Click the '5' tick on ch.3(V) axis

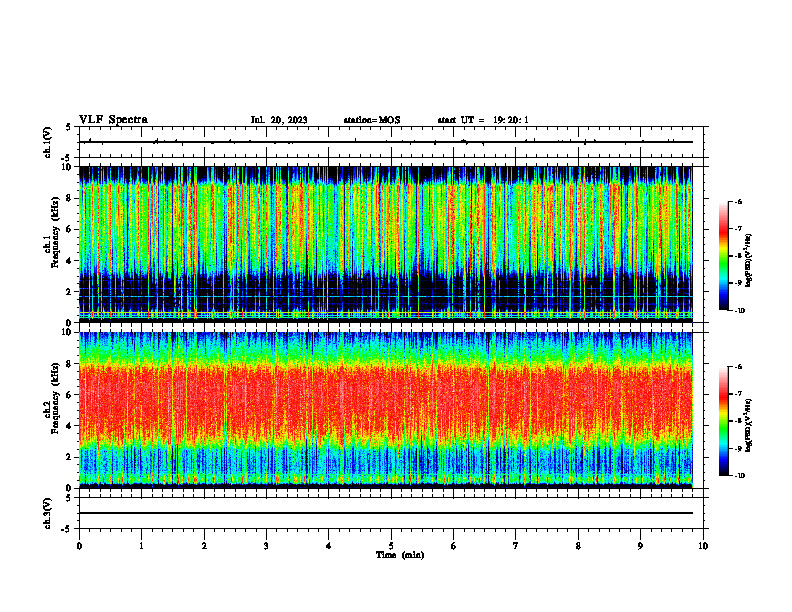pyautogui.click(x=69, y=498)
